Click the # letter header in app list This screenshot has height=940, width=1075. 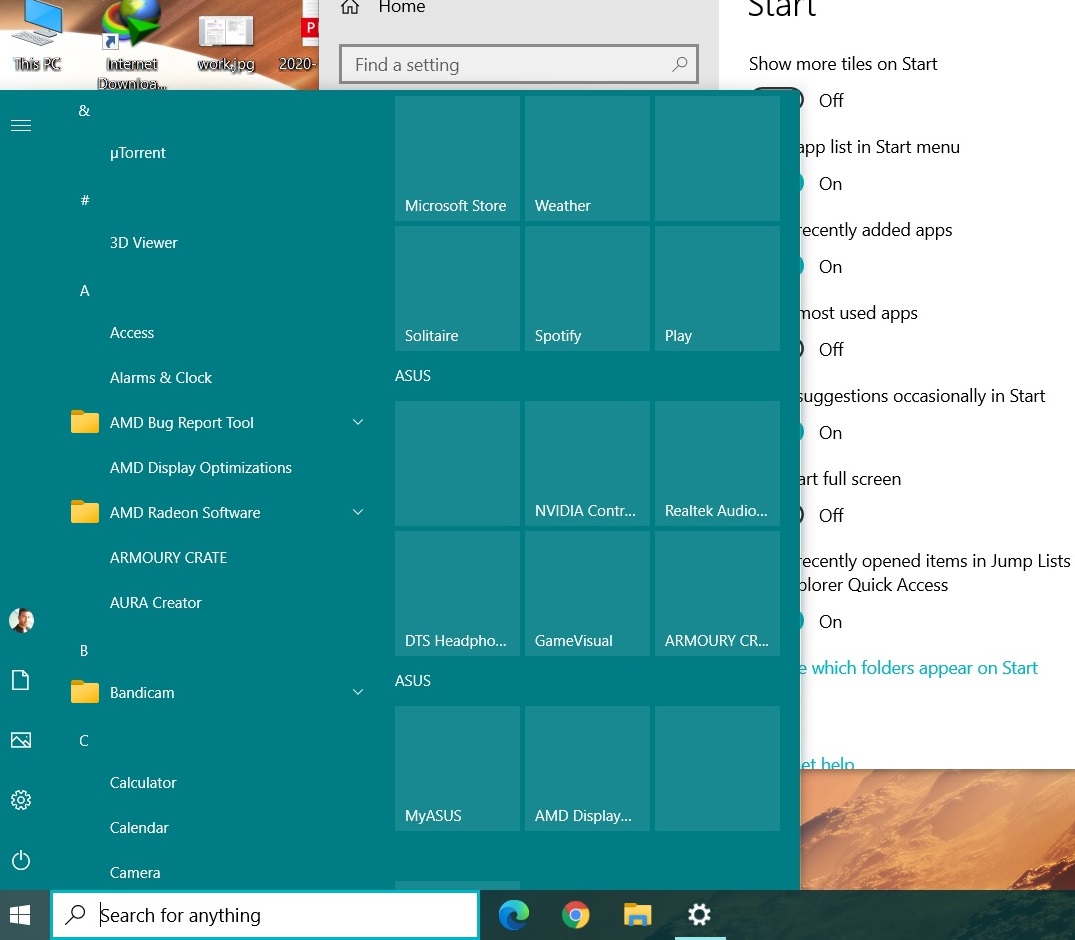pyautogui.click(x=84, y=200)
